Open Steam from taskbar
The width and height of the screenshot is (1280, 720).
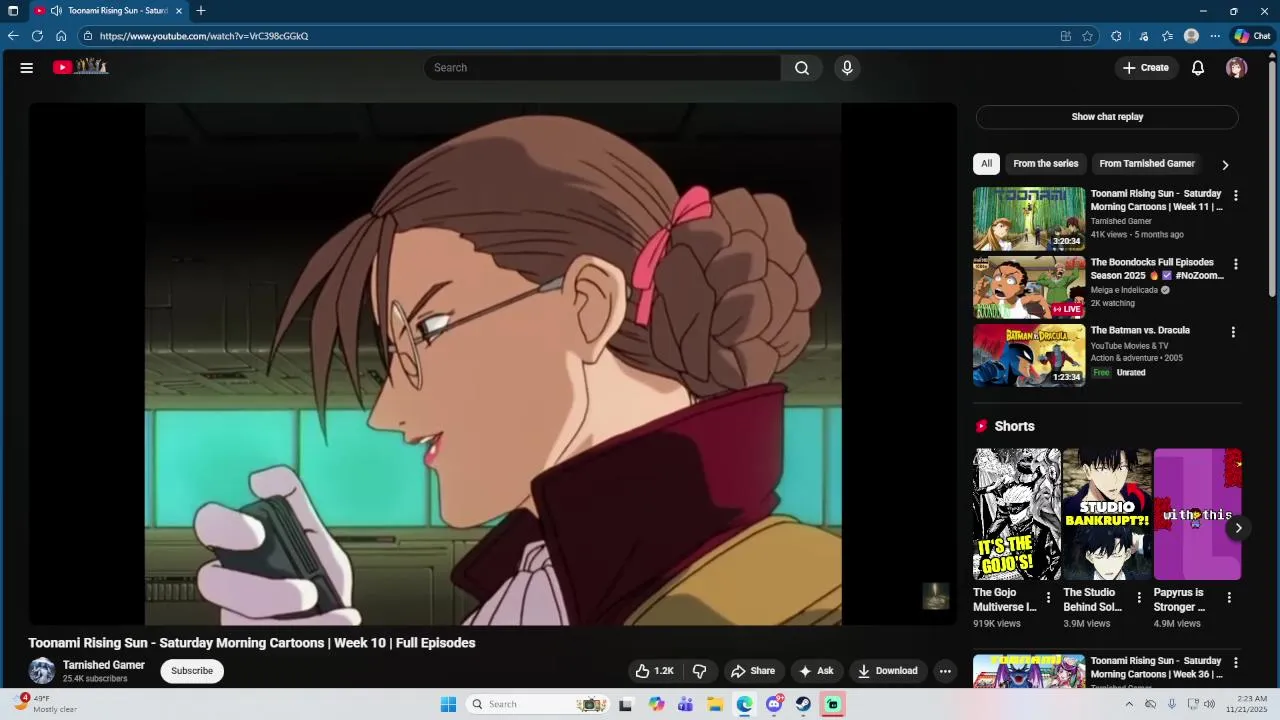tap(803, 704)
